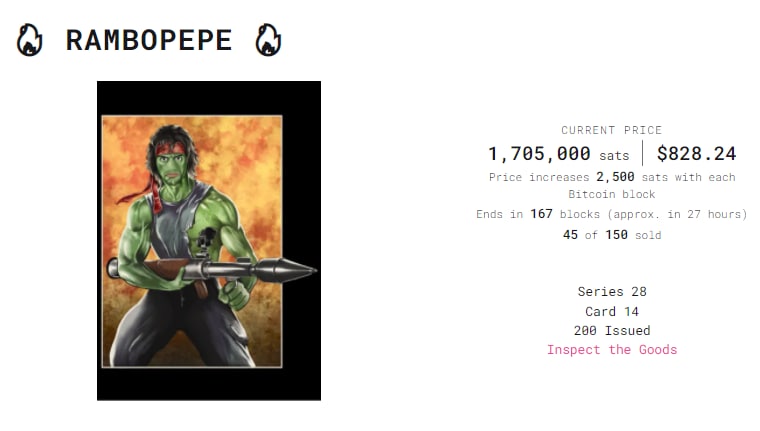Click the flame icon left of RAMBOPEPE
Image resolution: width=760 pixels, height=431 pixels.
point(30,40)
